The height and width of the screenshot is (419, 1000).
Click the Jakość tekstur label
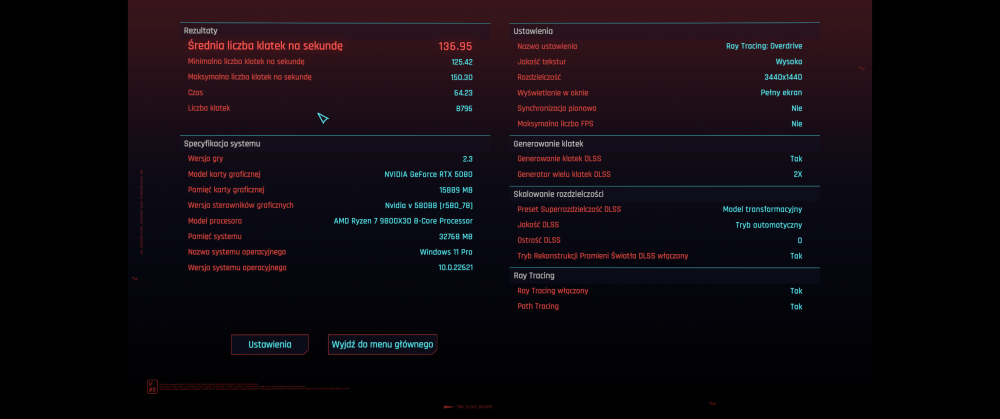(541, 62)
